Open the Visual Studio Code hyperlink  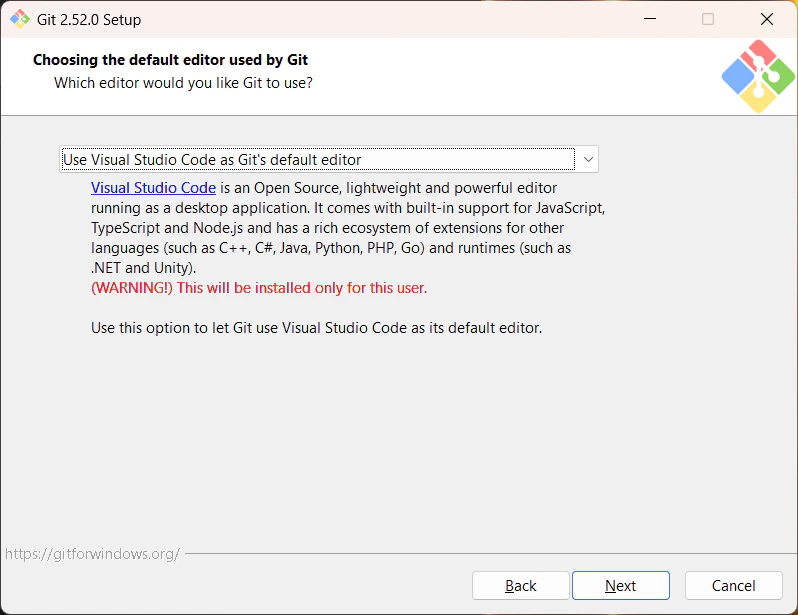pos(153,188)
